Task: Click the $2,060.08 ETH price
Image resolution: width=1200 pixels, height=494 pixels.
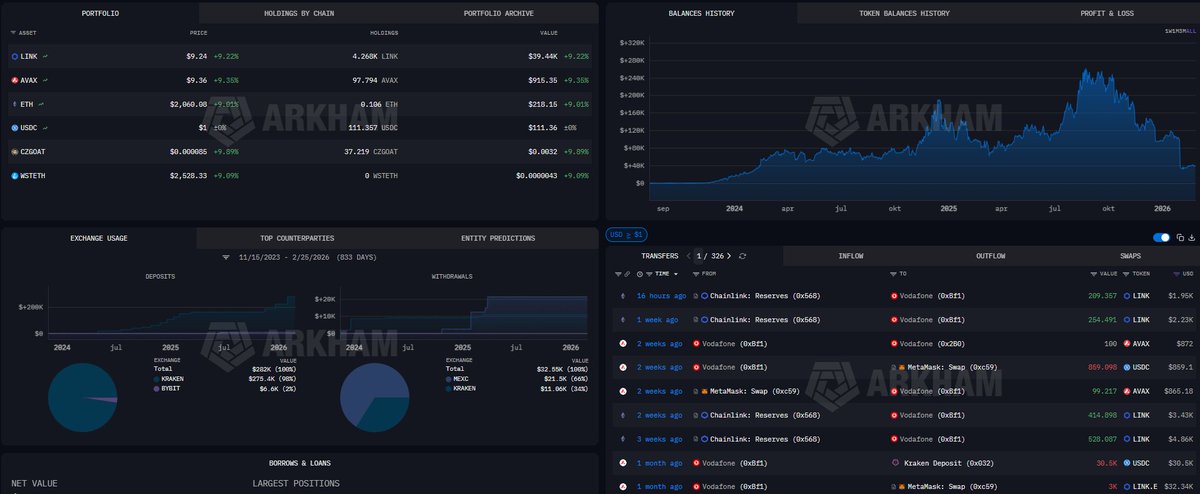Action: [x=188, y=104]
